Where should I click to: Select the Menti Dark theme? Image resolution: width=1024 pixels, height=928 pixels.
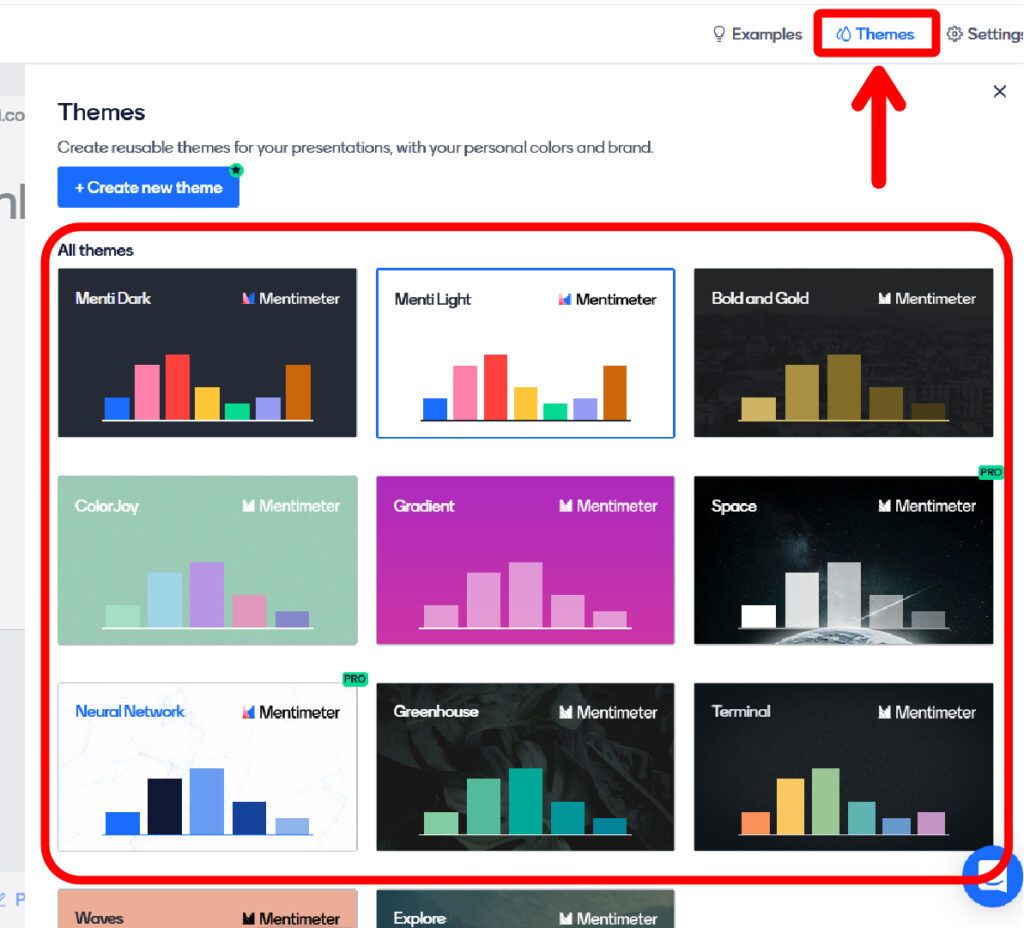point(207,352)
